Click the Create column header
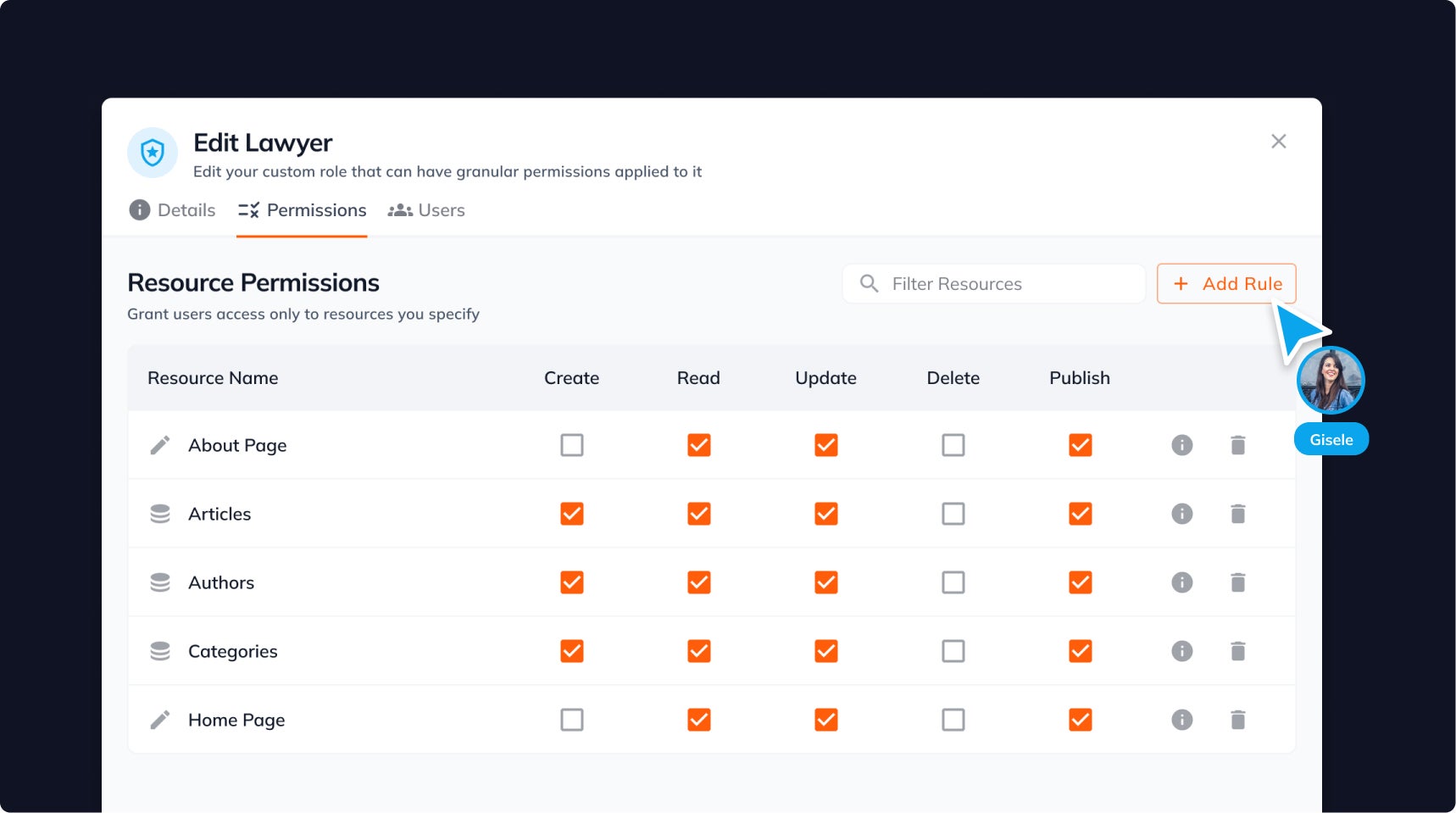Viewport: 1456px width, 813px height. [572, 378]
